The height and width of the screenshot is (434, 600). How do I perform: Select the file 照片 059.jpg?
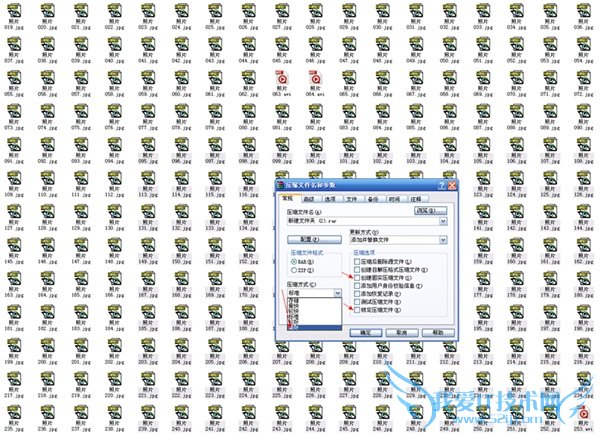pyautogui.click(x=148, y=83)
